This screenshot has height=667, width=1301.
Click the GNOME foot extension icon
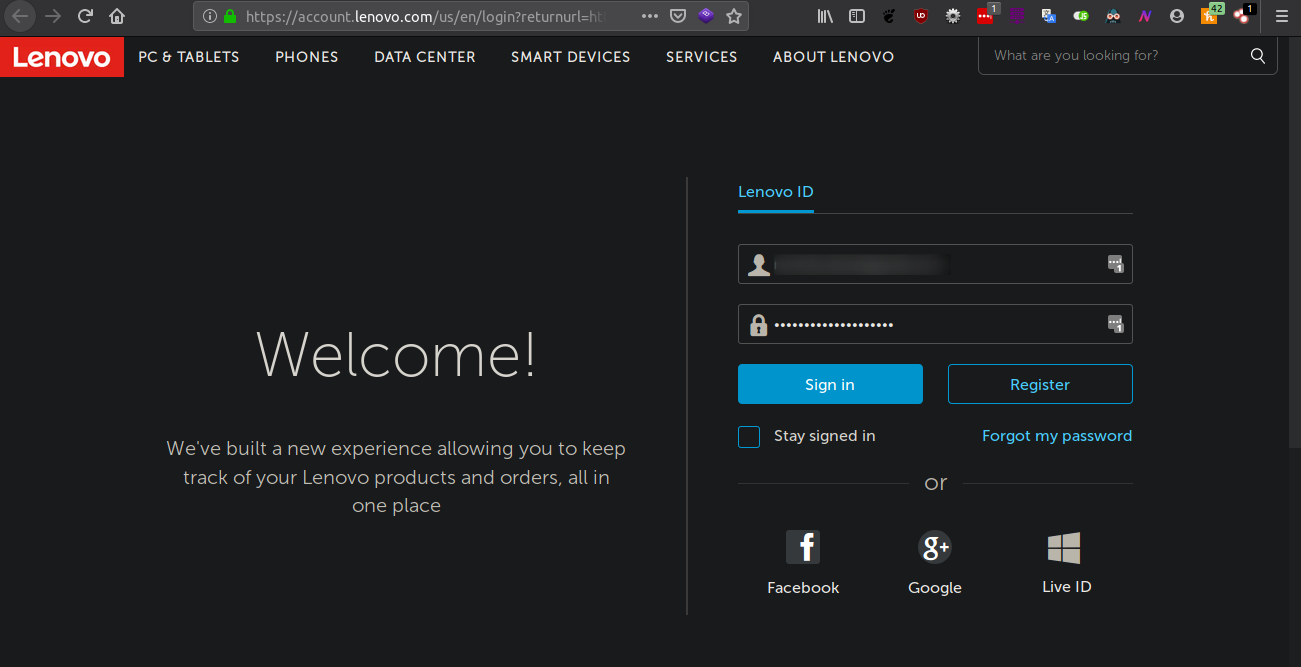(889, 16)
